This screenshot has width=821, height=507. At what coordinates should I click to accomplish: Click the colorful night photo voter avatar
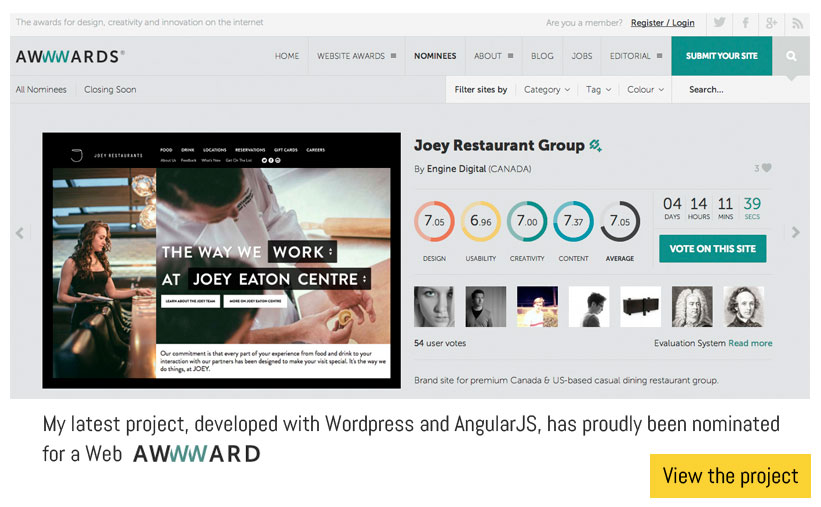coord(537,306)
